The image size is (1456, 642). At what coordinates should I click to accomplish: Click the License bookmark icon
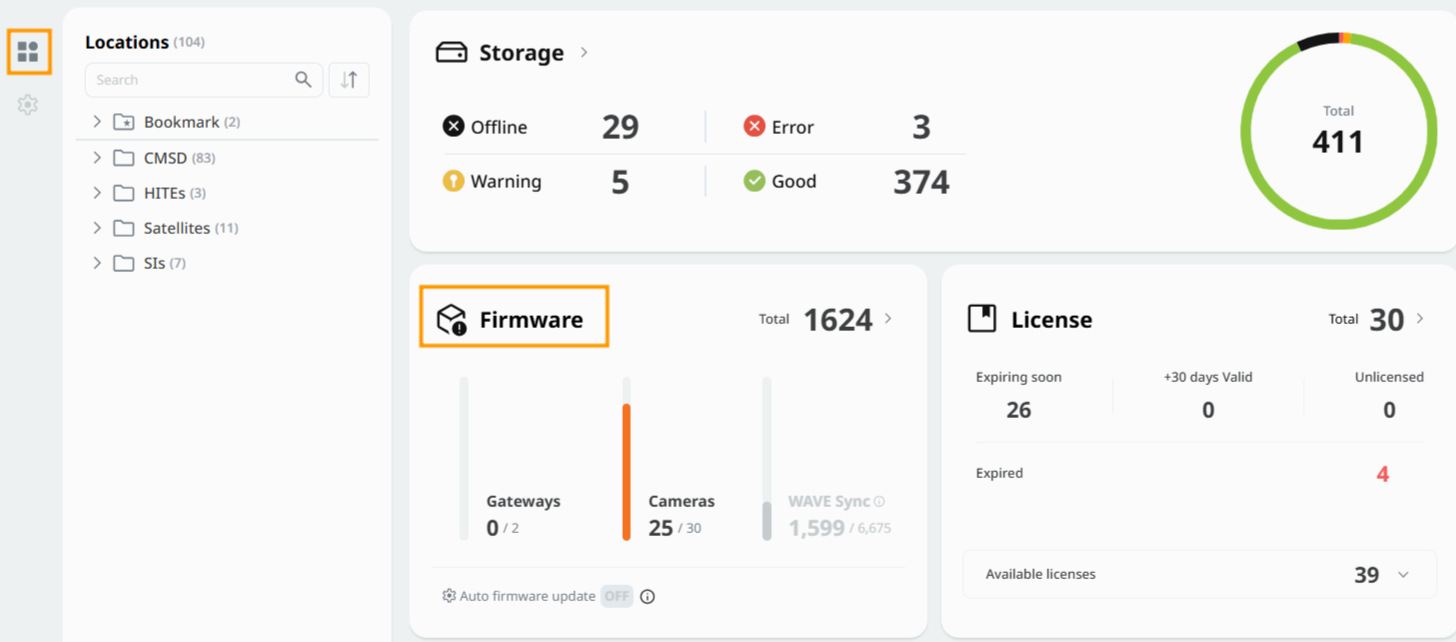pyautogui.click(x=982, y=319)
